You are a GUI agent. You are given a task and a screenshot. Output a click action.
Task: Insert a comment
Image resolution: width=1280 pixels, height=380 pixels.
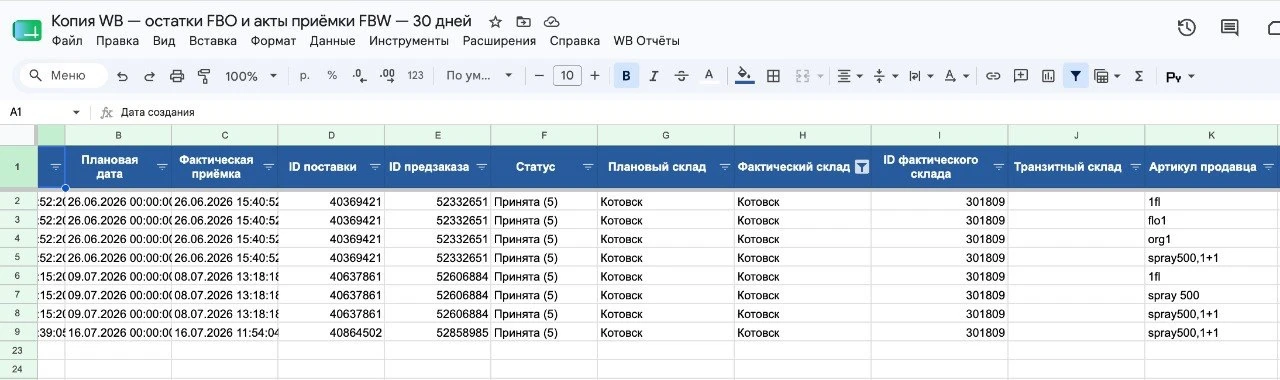pos(1021,75)
